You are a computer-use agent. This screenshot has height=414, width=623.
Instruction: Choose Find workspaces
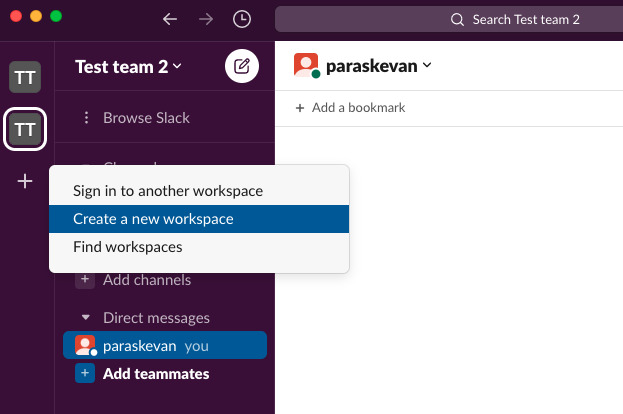199,247
